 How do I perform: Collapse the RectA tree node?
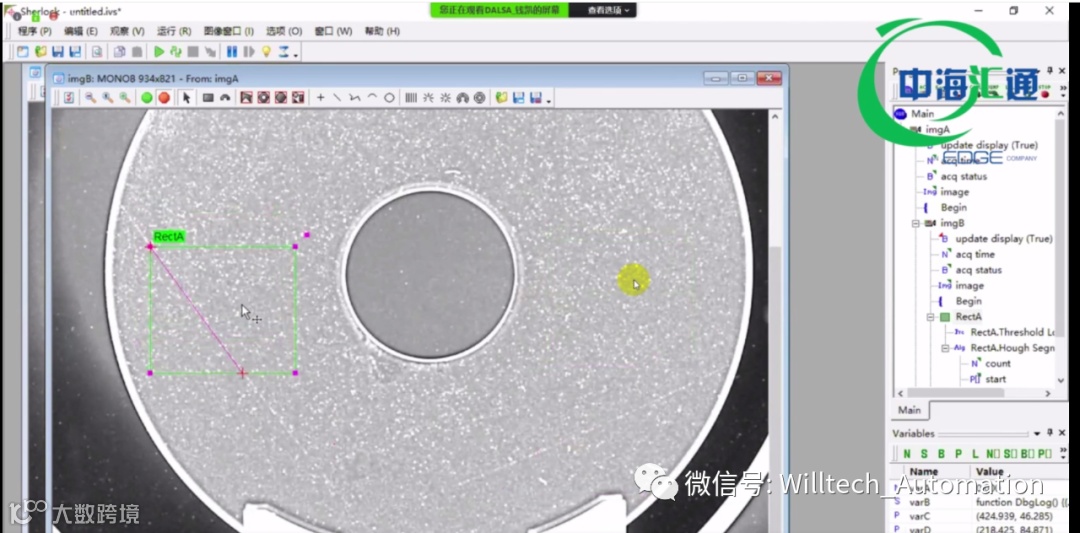click(x=931, y=317)
